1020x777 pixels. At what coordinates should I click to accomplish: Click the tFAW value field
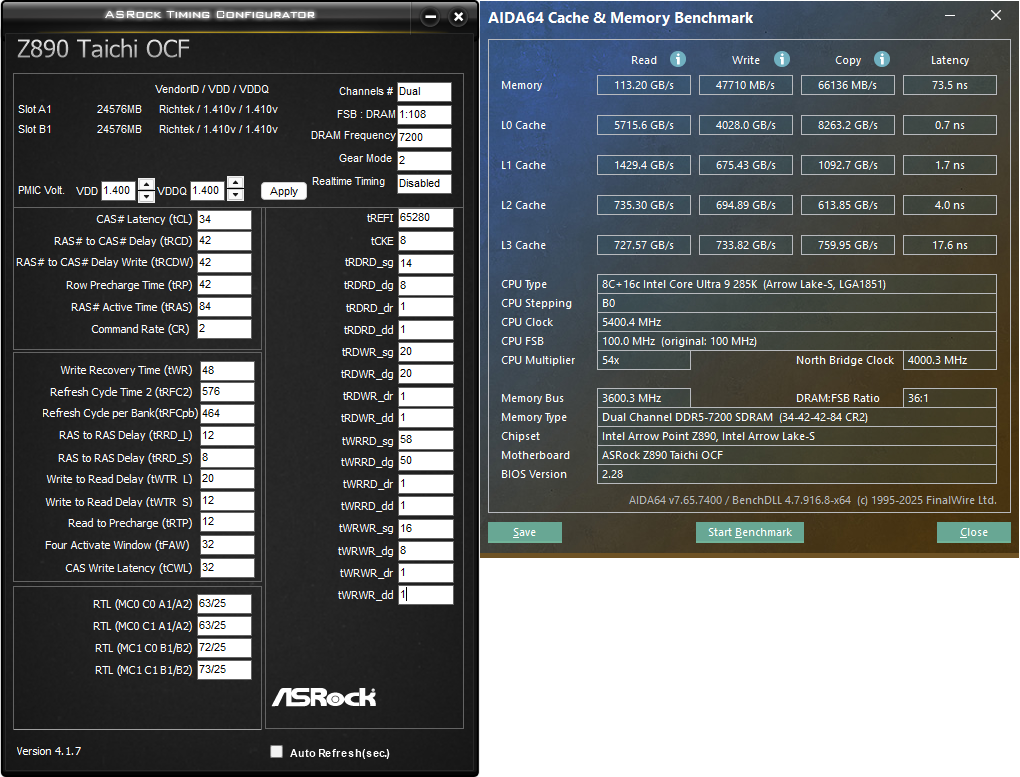(x=227, y=545)
